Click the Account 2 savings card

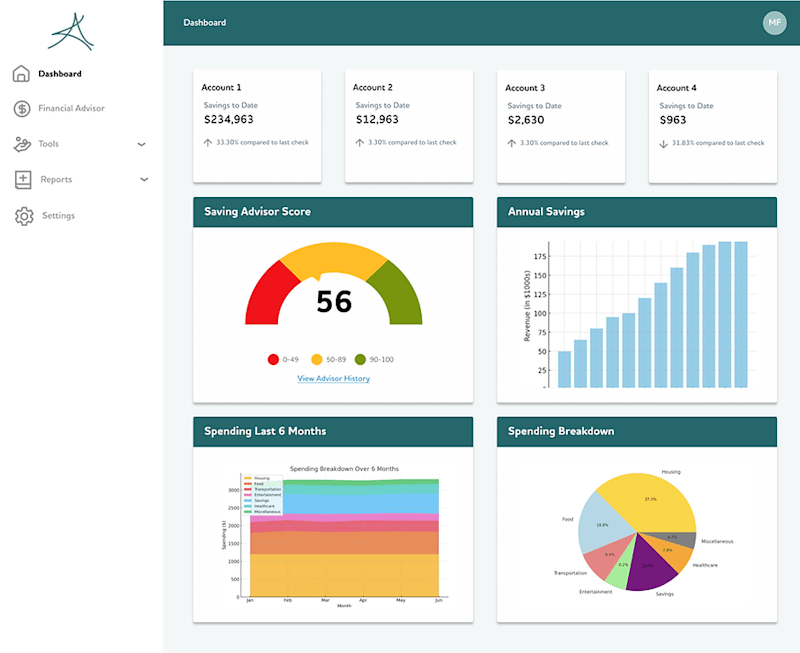pos(409,126)
